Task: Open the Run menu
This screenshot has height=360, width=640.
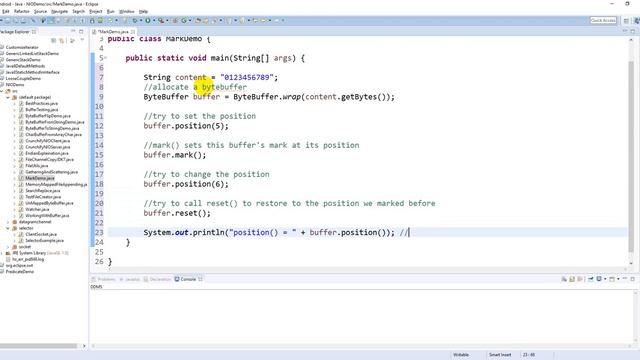Action: click(x=111, y=11)
